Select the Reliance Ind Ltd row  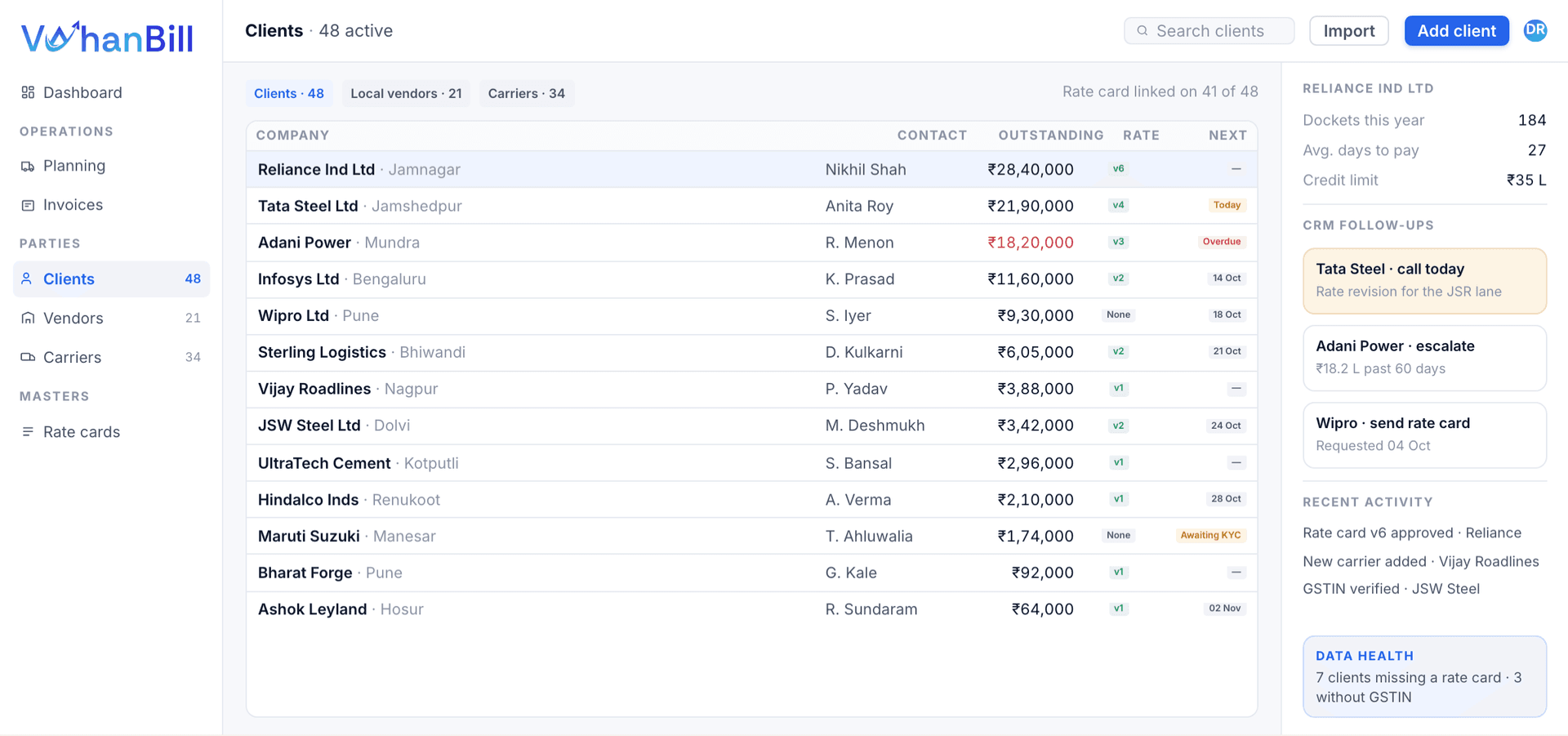click(x=751, y=169)
